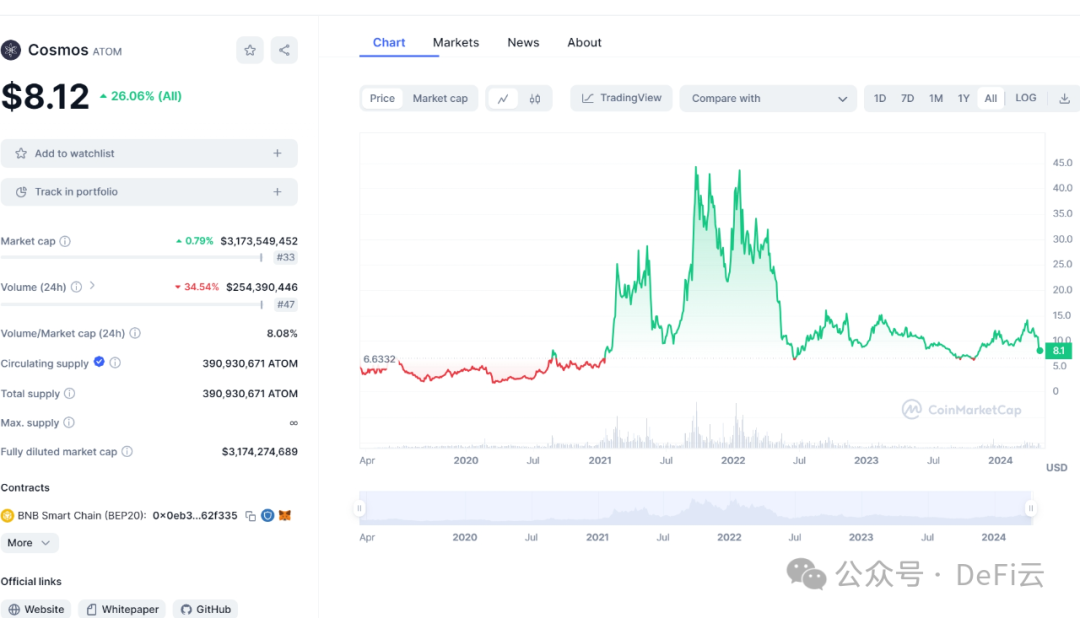This screenshot has height=618, width=1080.
Task: Select the Market cap chart toggle
Action: click(x=440, y=98)
